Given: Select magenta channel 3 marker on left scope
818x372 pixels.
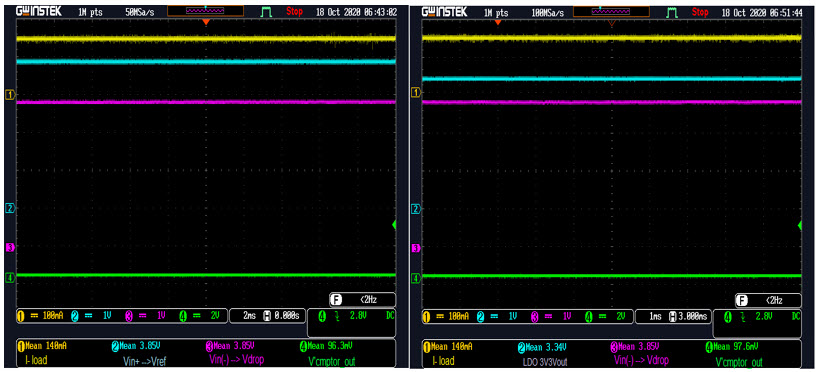Looking at the screenshot, I should pyautogui.click(x=9, y=247).
